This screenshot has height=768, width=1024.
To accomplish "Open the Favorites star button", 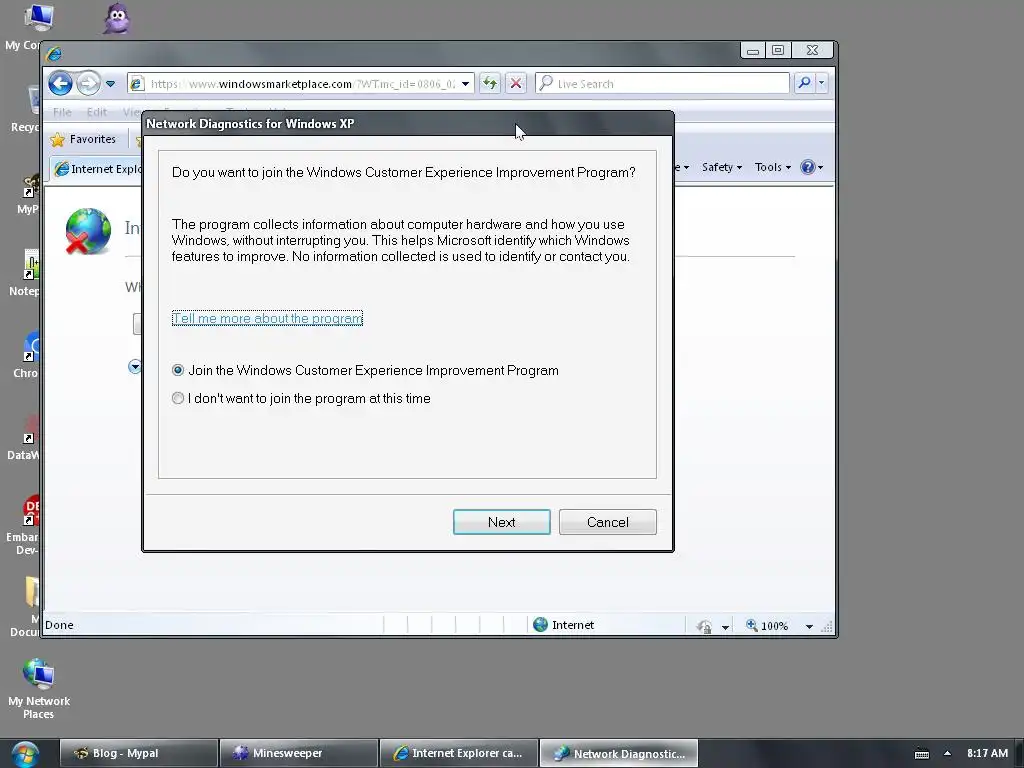I will pos(83,139).
